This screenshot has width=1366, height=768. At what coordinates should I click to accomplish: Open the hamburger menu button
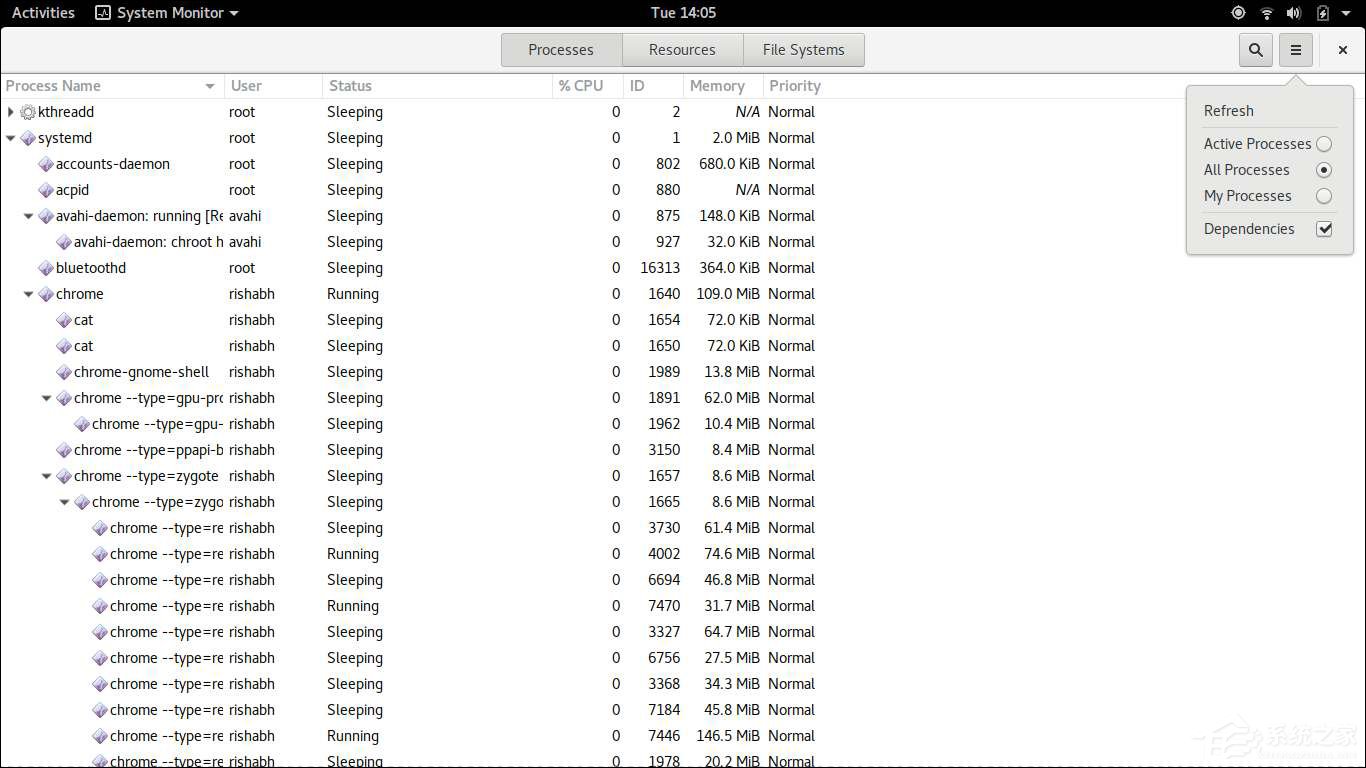click(x=1295, y=50)
